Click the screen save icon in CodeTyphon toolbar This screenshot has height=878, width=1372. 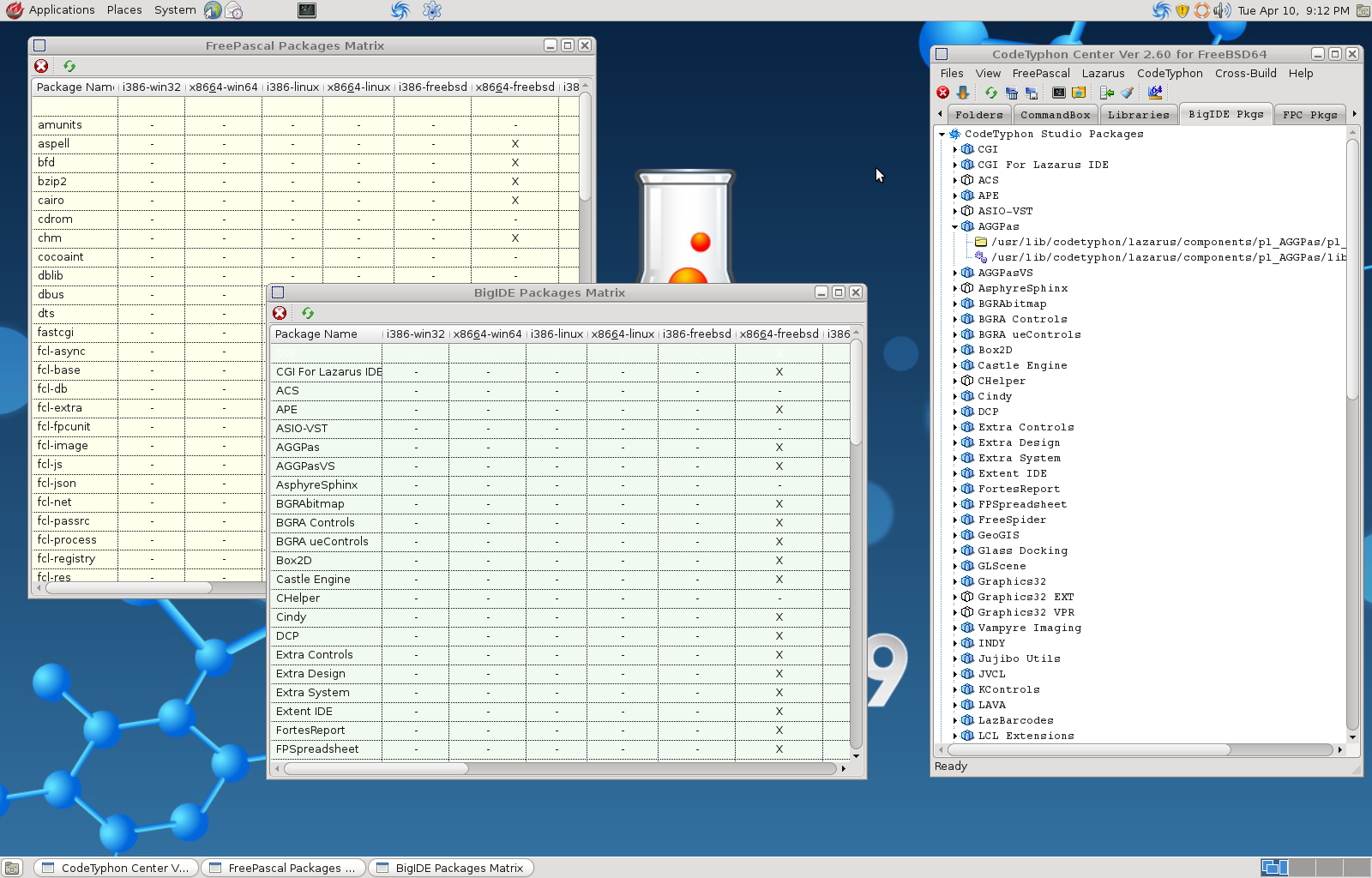click(1031, 93)
